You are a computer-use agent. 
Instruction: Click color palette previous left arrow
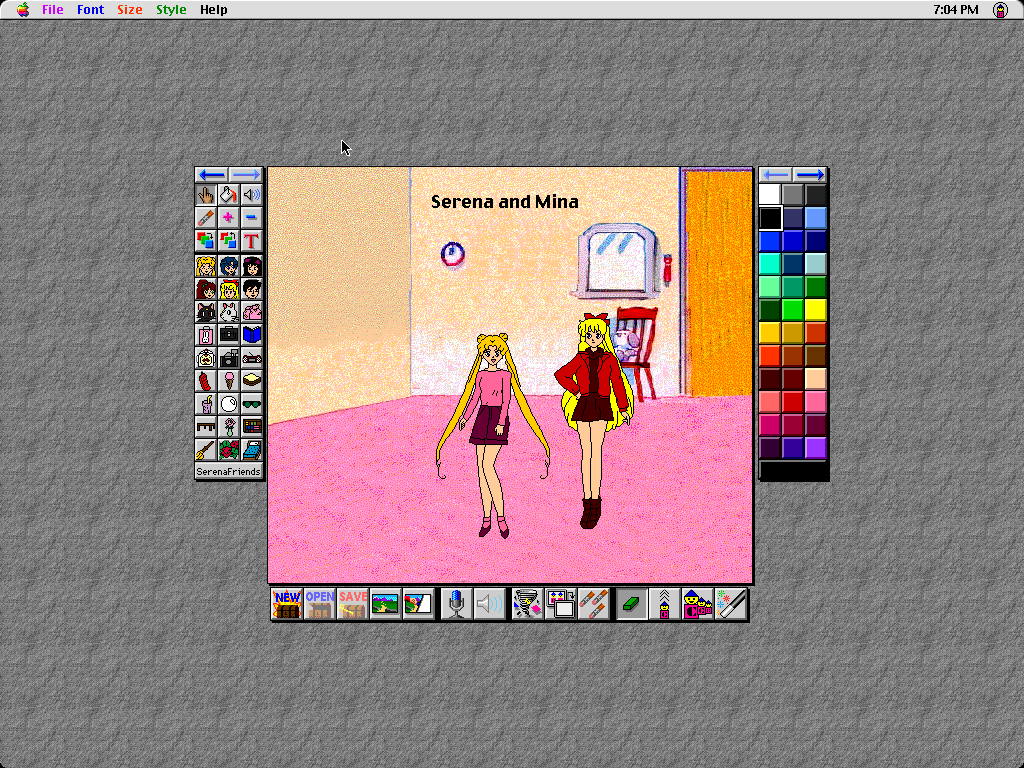point(776,174)
